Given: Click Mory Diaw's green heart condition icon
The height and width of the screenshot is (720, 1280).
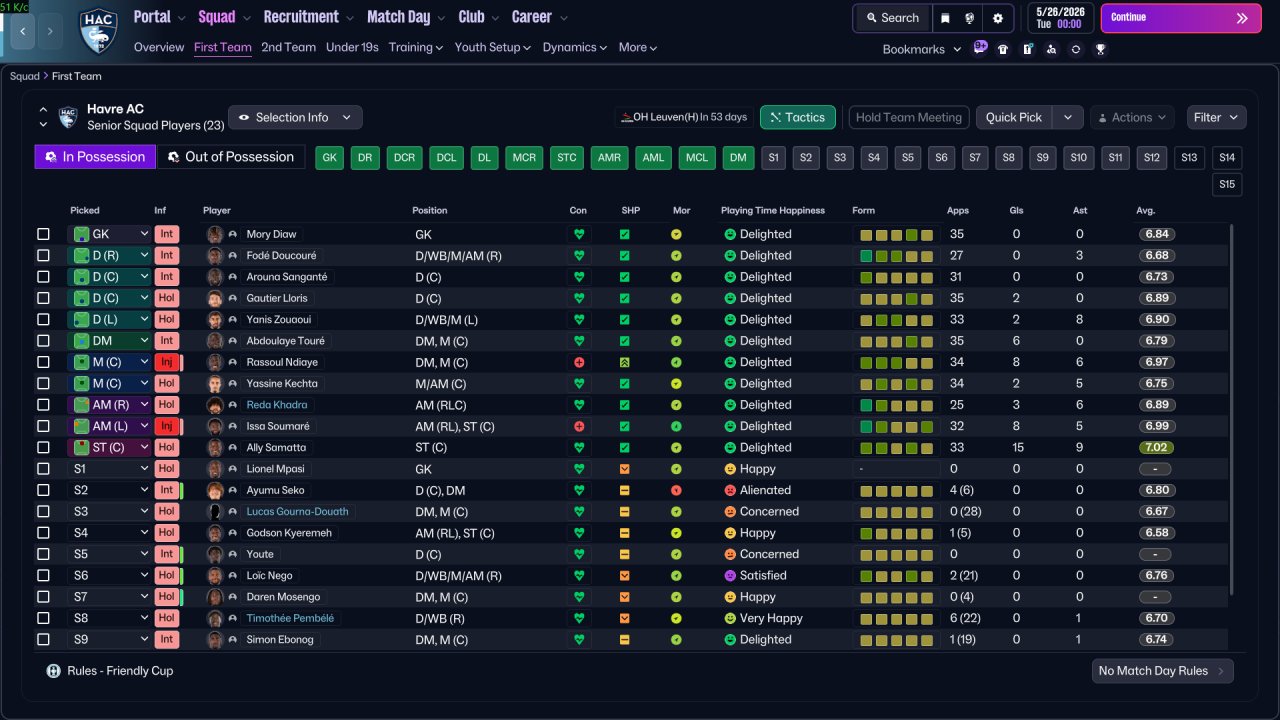Looking at the screenshot, I should tap(578, 234).
